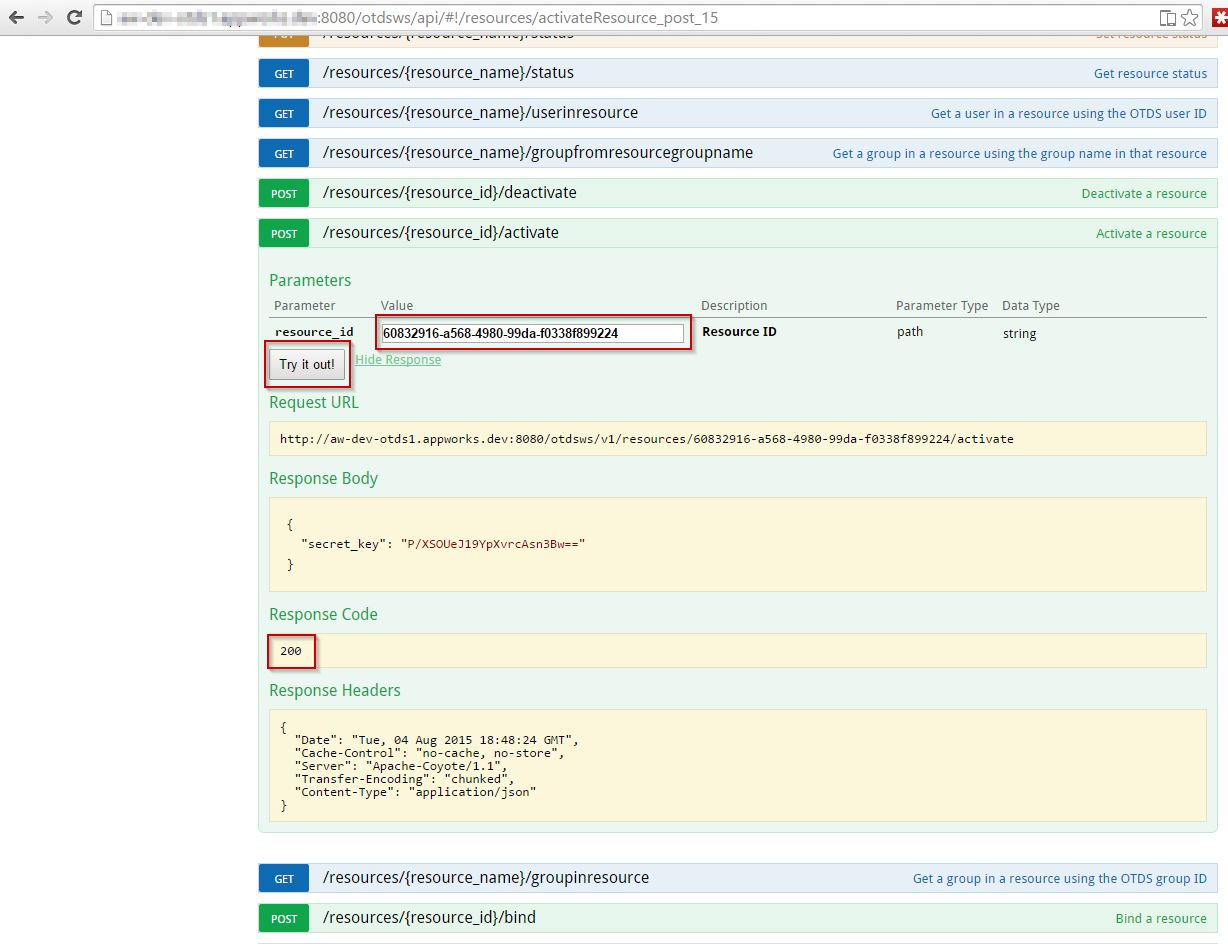Image resolution: width=1228 pixels, height=952 pixels.
Task: Click the 'Resource ID' description text
Action: 739,332
